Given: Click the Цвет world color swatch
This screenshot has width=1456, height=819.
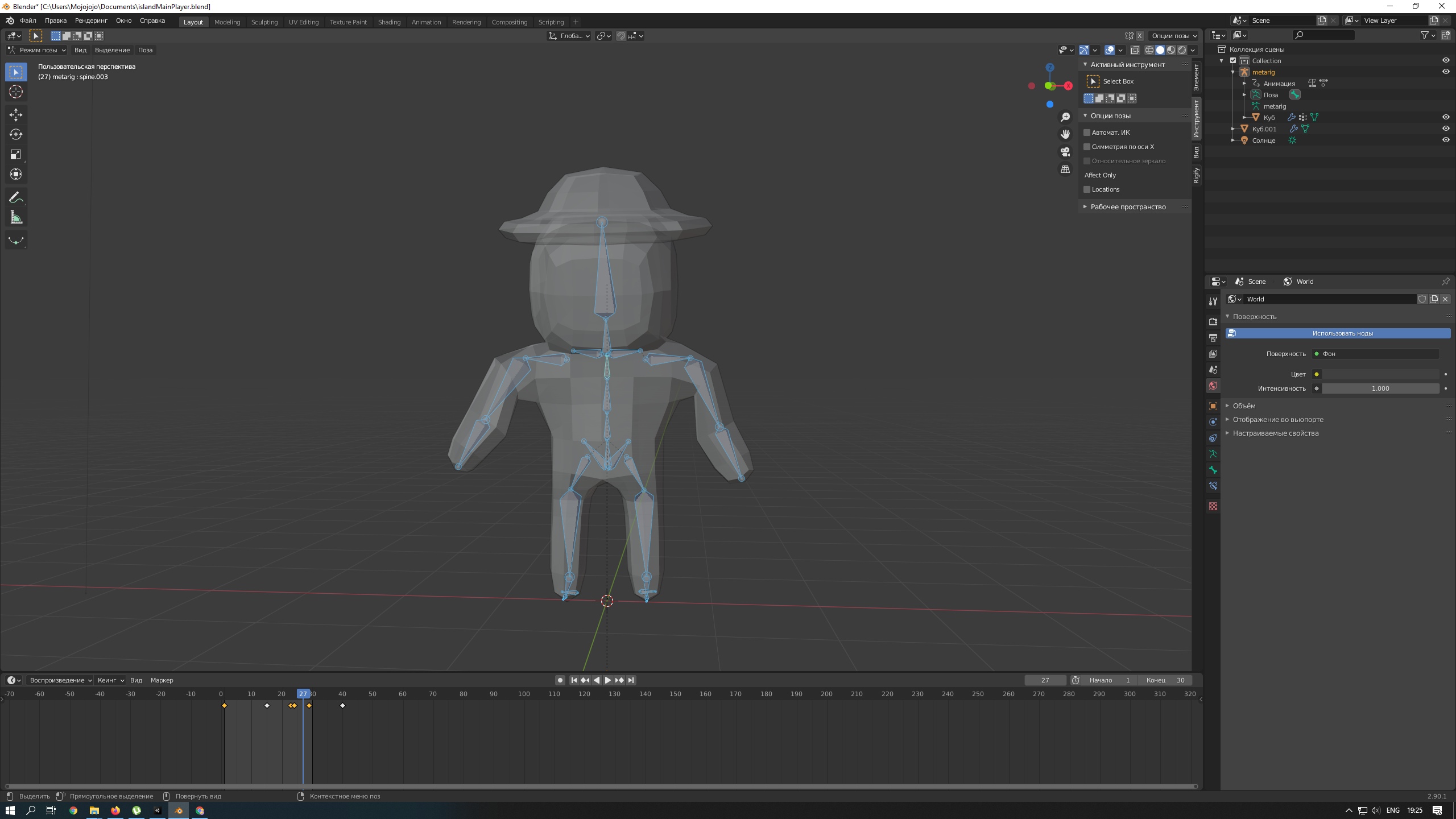Looking at the screenshot, I should 1381,374.
